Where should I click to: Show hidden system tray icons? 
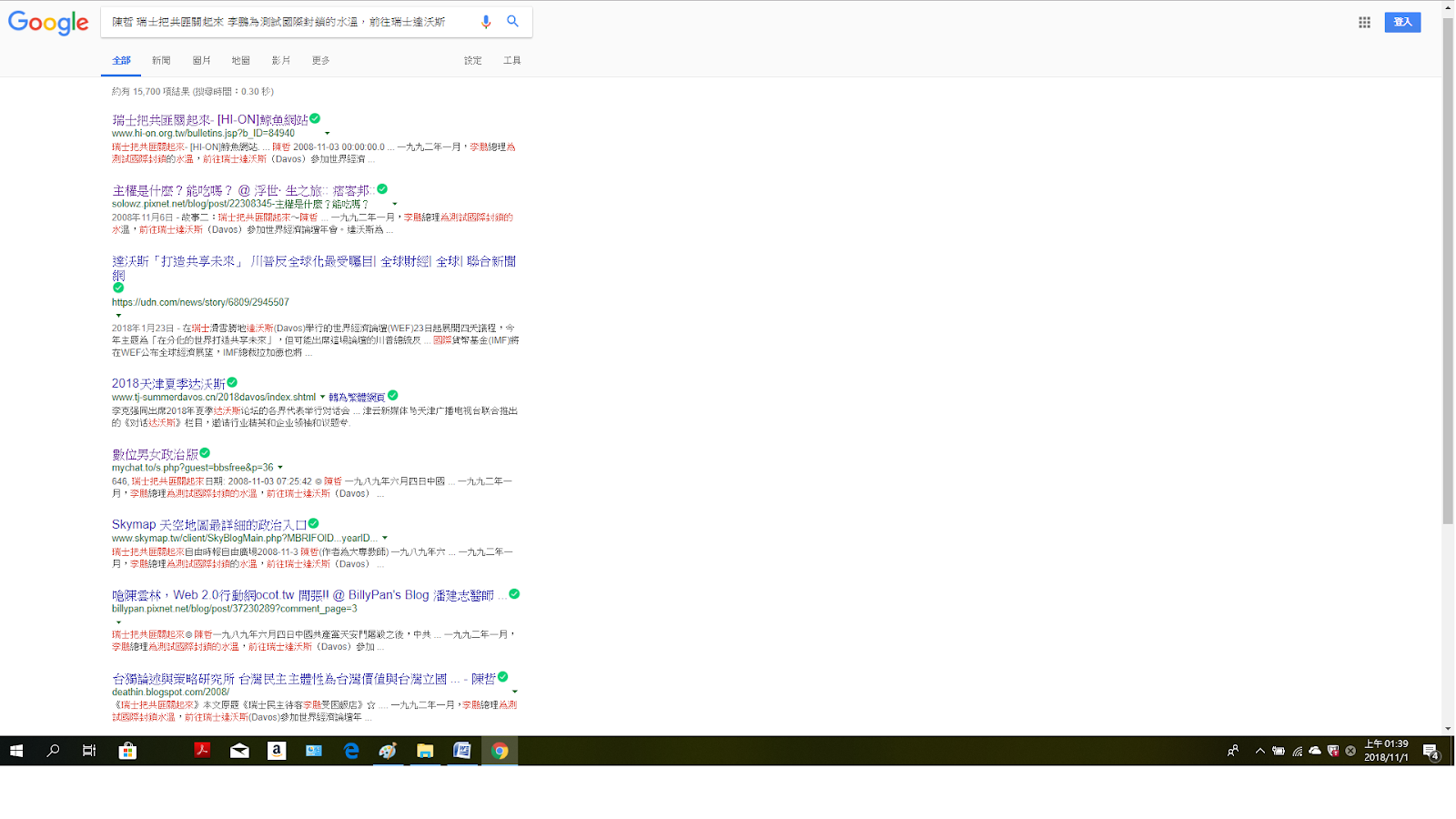[x=1260, y=751]
